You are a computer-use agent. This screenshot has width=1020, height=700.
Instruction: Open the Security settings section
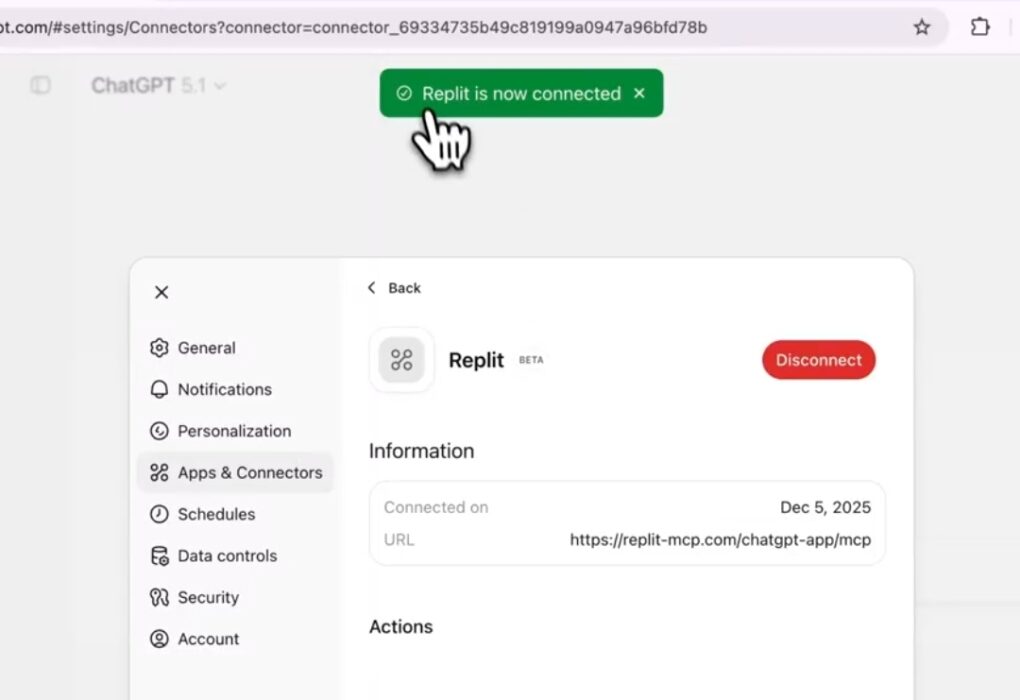[x=208, y=597]
